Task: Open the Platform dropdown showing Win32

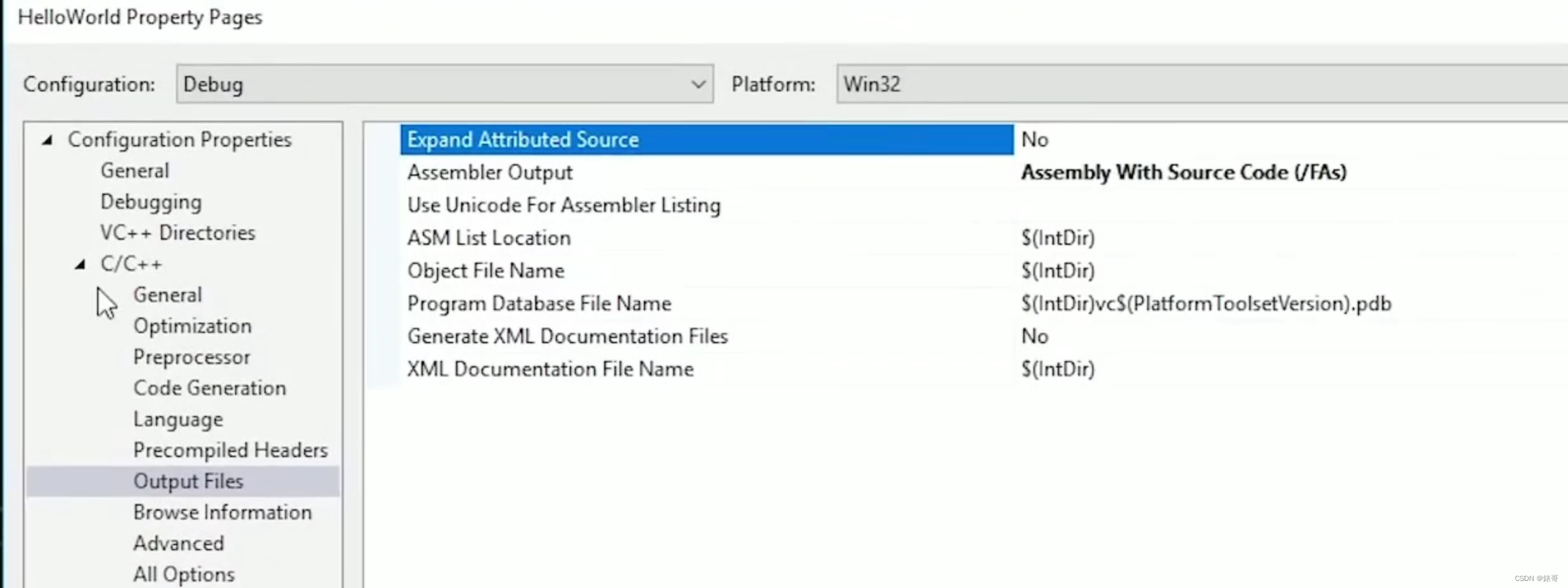Action: pos(1202,84)
